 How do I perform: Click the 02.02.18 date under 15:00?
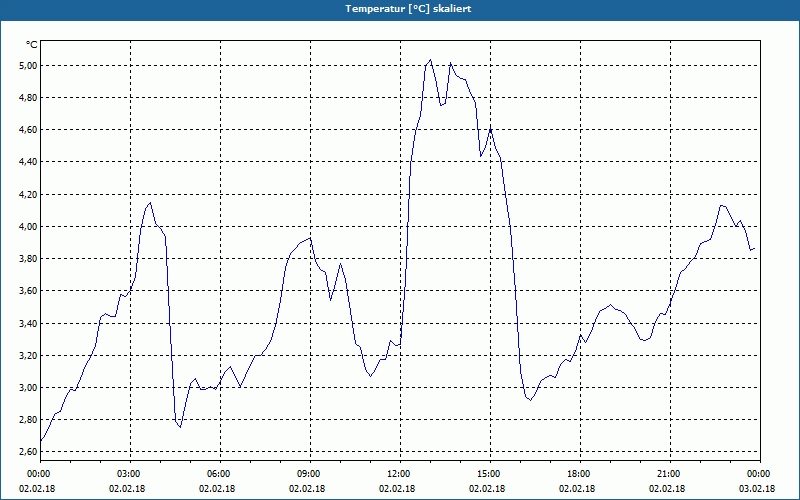487,489
